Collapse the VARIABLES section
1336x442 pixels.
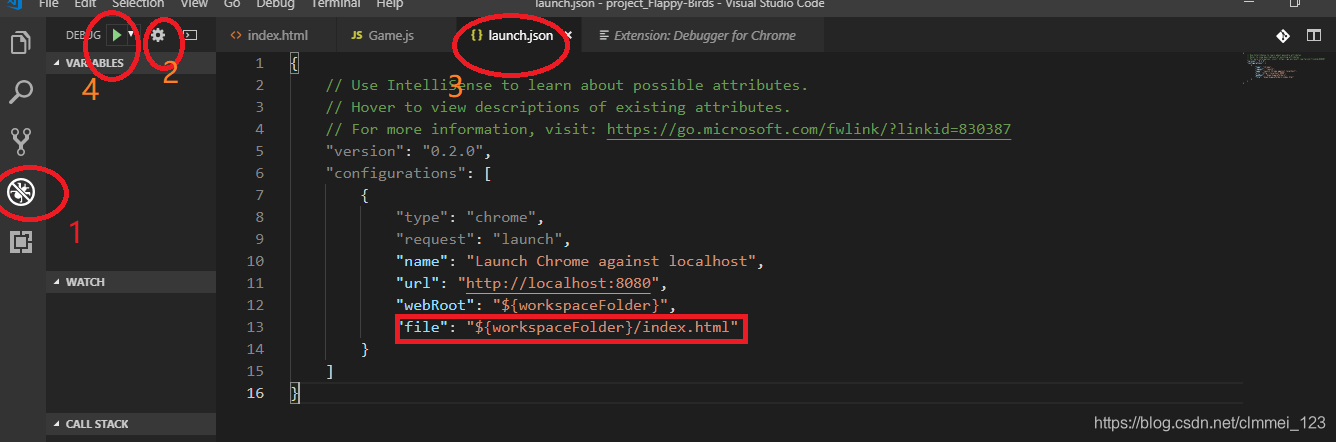(131, 63)
